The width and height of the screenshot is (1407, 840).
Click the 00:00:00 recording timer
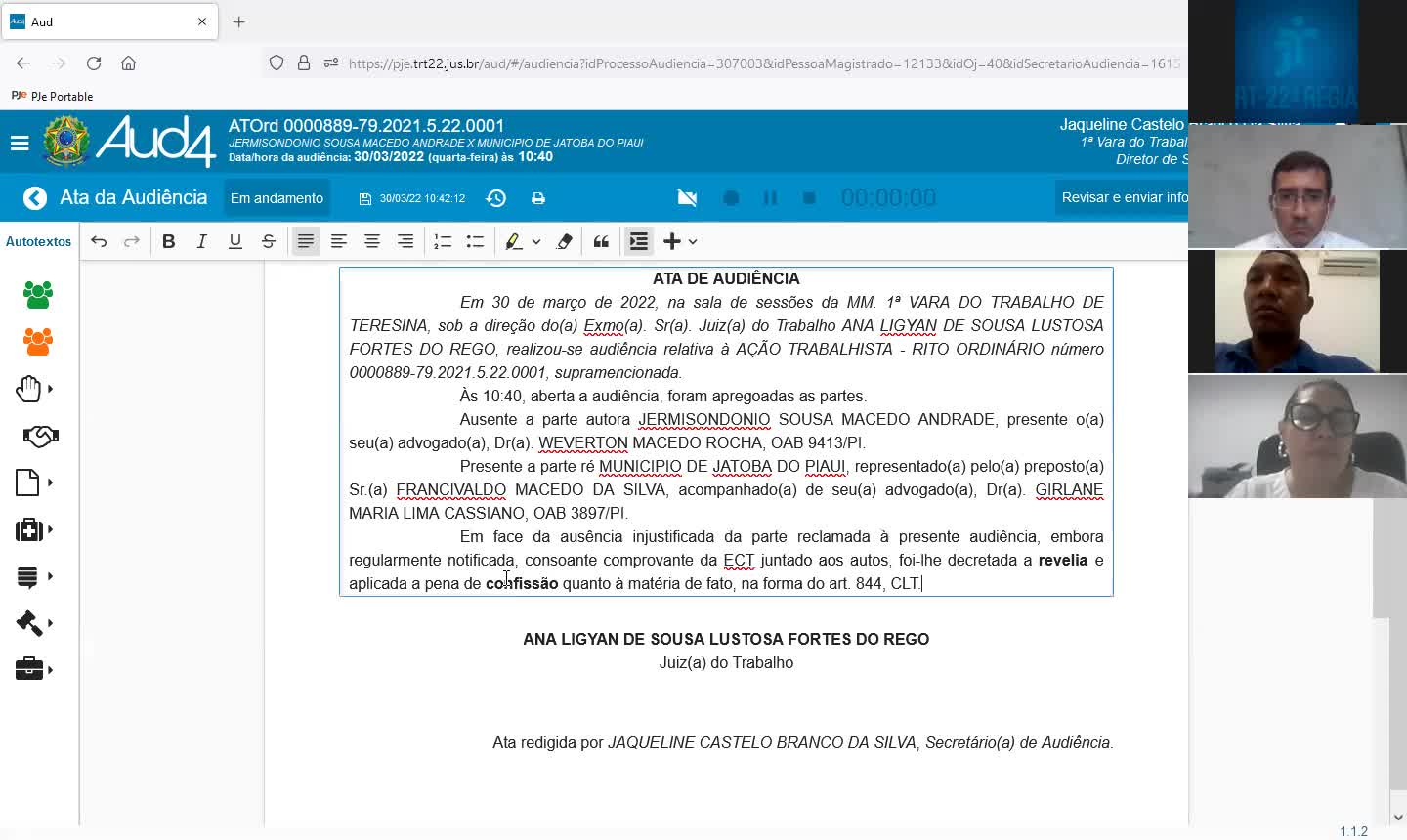[888, 198]
